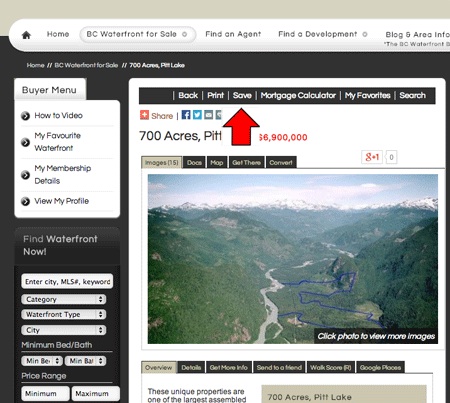450x403 pixels.
Task: Click the Find an Agent menu item
Action: point(233,34)
